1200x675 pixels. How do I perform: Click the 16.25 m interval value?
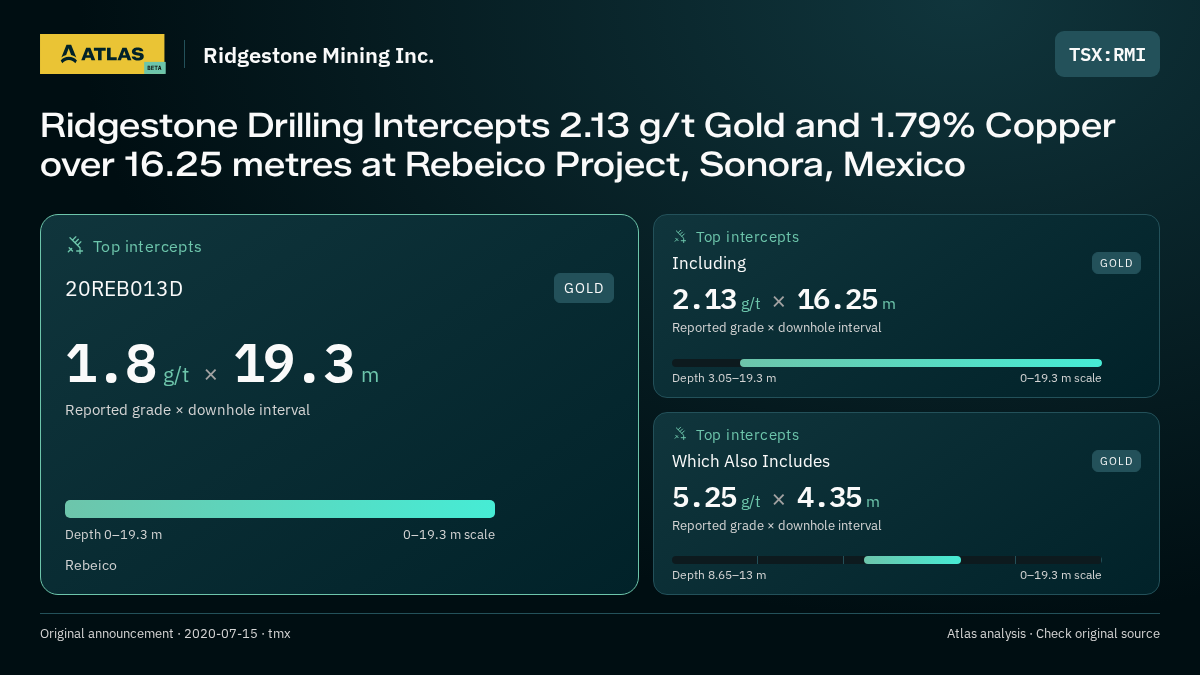point(846,300)
